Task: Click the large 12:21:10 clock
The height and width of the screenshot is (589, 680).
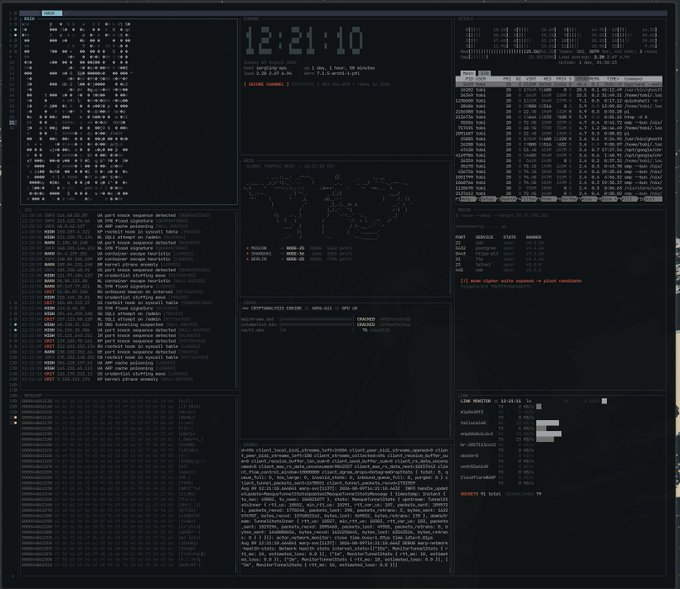Action: [x=304, y=41]
